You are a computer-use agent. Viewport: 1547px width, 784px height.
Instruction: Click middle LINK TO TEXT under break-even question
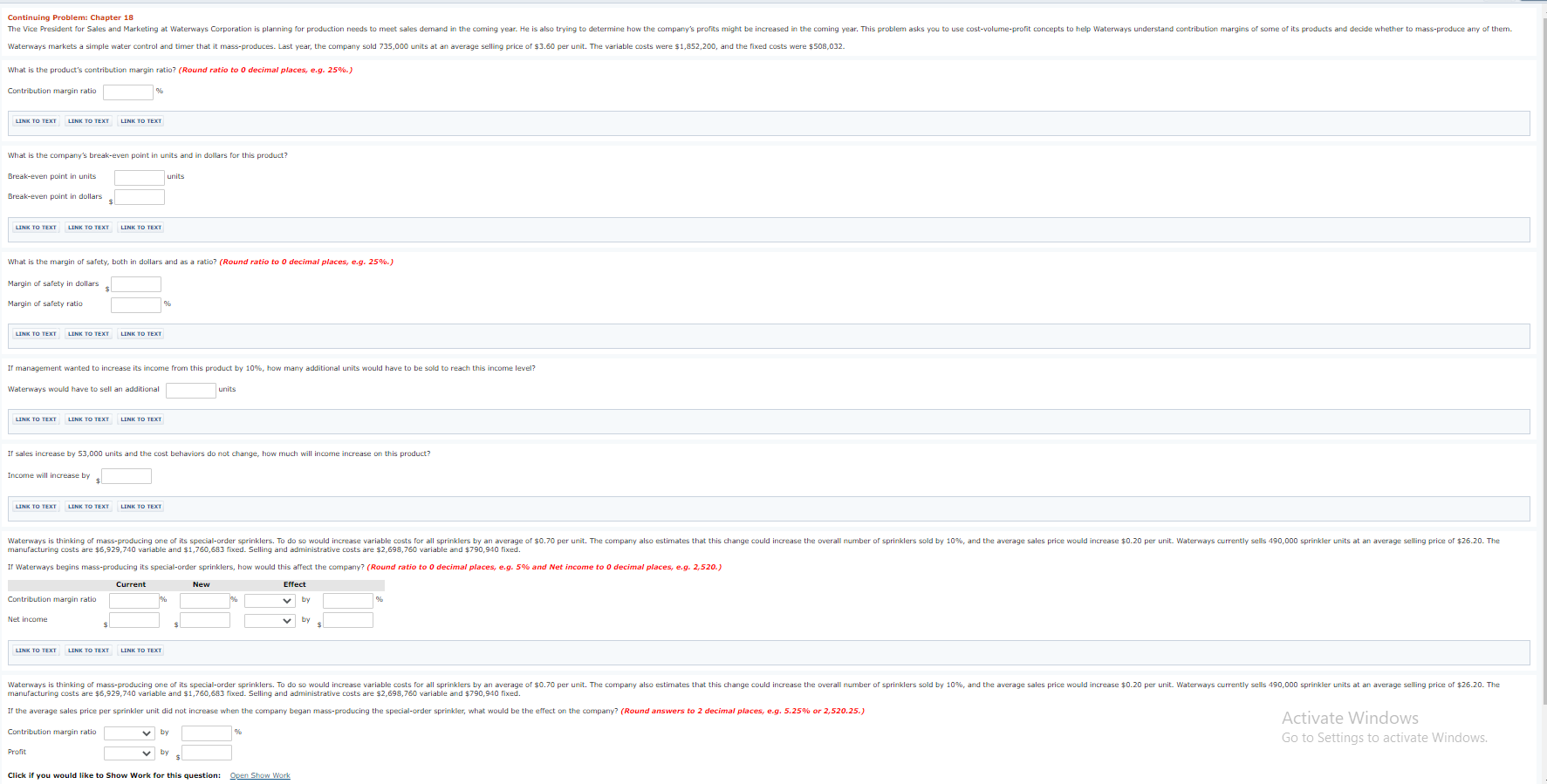coord(89,228)
